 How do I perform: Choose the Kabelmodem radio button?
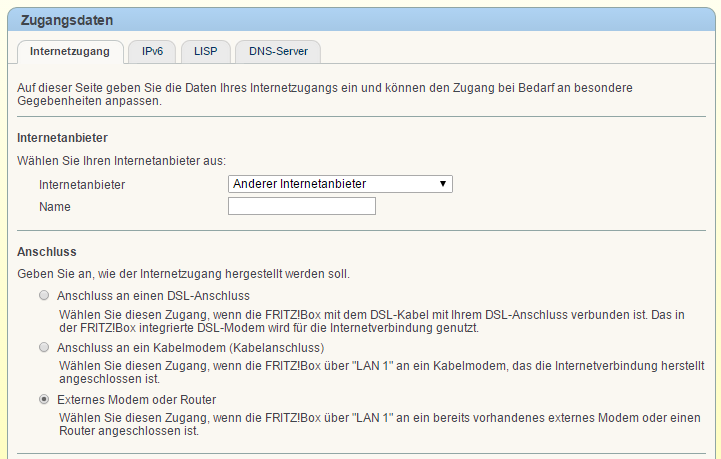[43, 347]
